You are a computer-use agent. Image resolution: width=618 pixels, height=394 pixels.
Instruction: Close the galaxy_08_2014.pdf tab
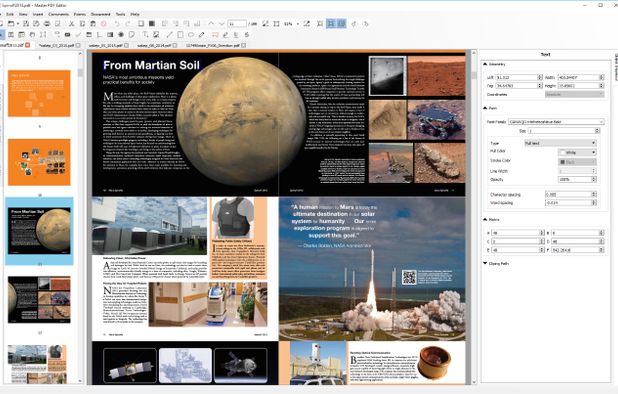[175, 45]
